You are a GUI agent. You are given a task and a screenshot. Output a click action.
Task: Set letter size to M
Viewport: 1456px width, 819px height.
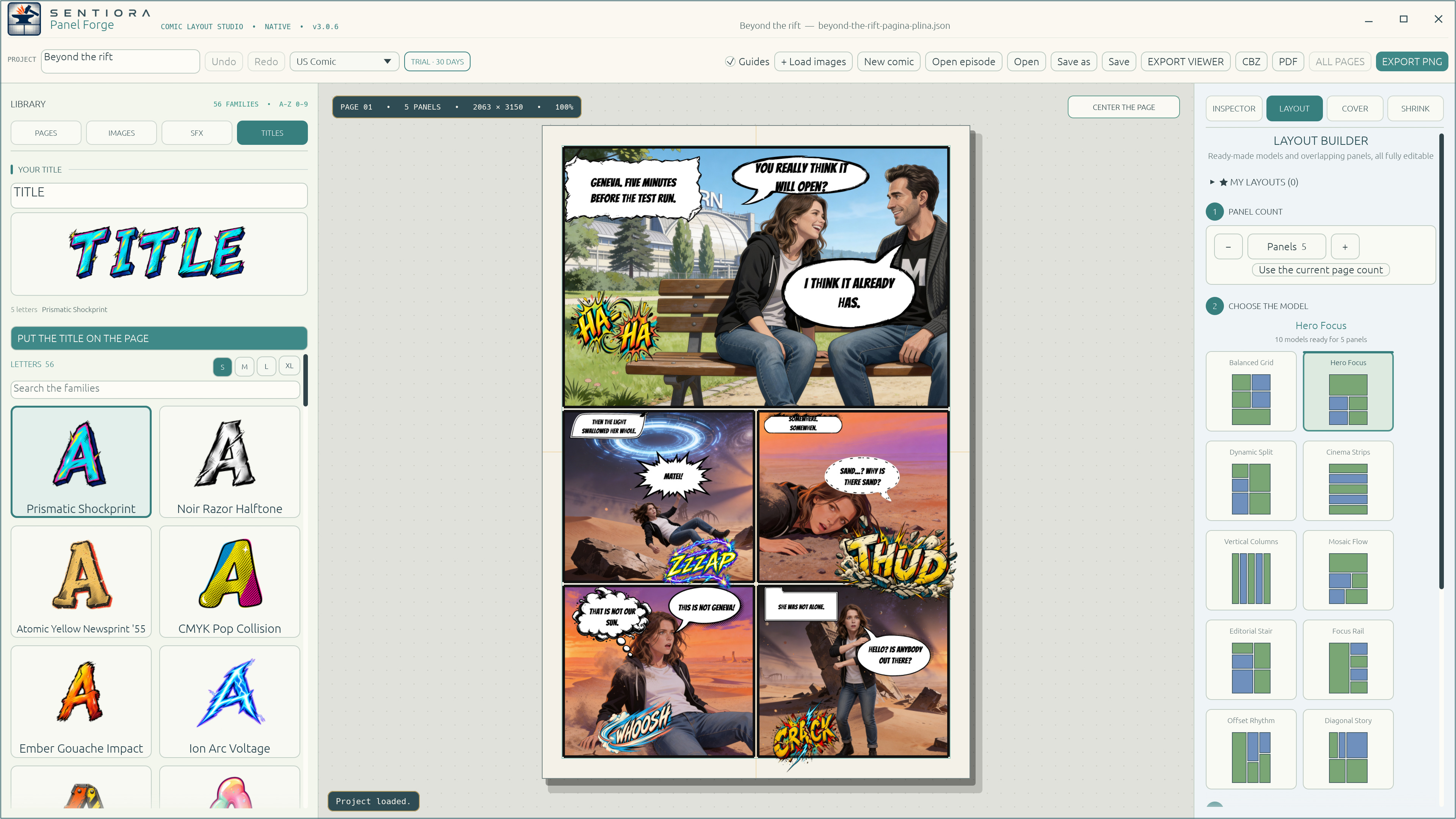[x=244, y=366]
